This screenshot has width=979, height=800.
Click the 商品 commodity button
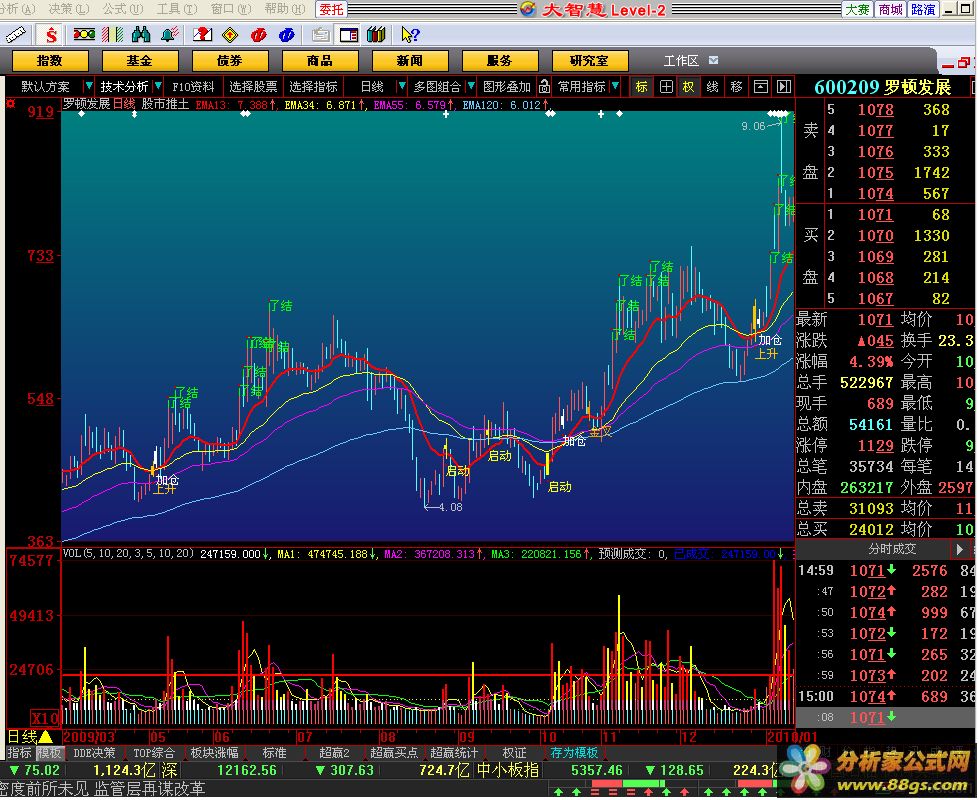(320, 61)
